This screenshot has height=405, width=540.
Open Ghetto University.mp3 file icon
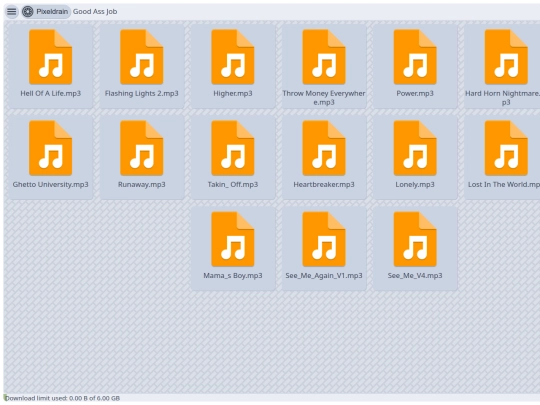coord(51,148)
